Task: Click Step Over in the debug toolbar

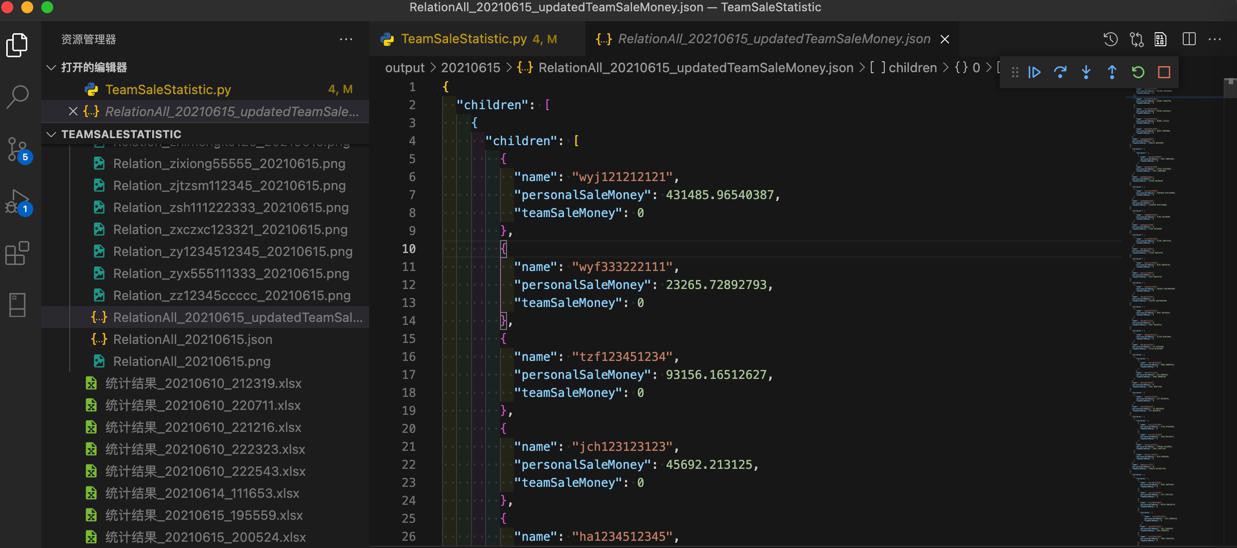Action: point(1061,72)
